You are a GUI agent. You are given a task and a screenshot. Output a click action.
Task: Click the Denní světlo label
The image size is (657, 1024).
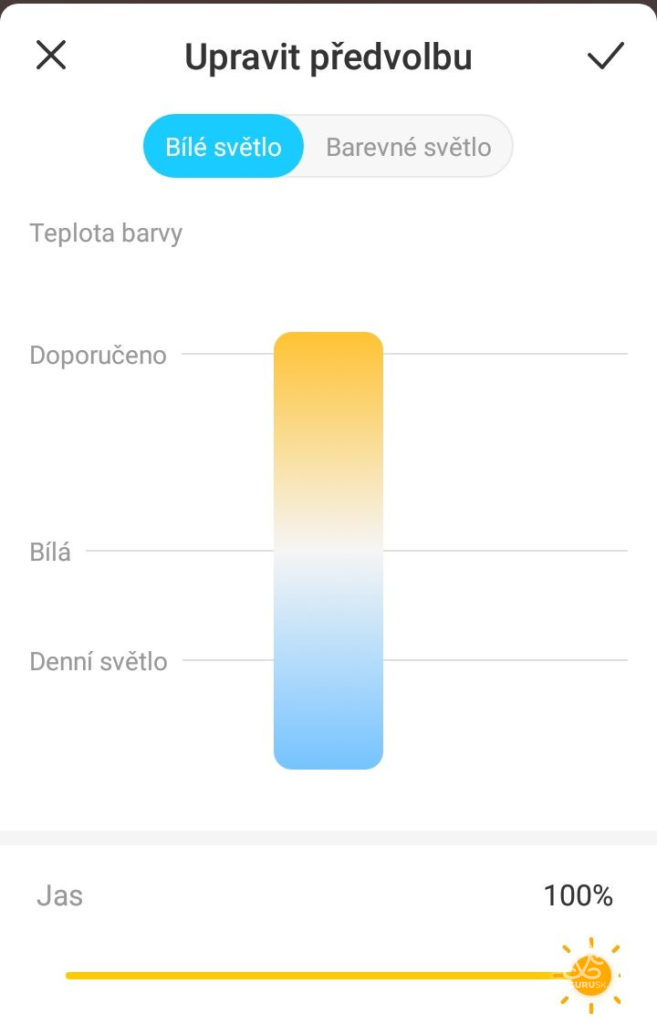click(99, 661)
